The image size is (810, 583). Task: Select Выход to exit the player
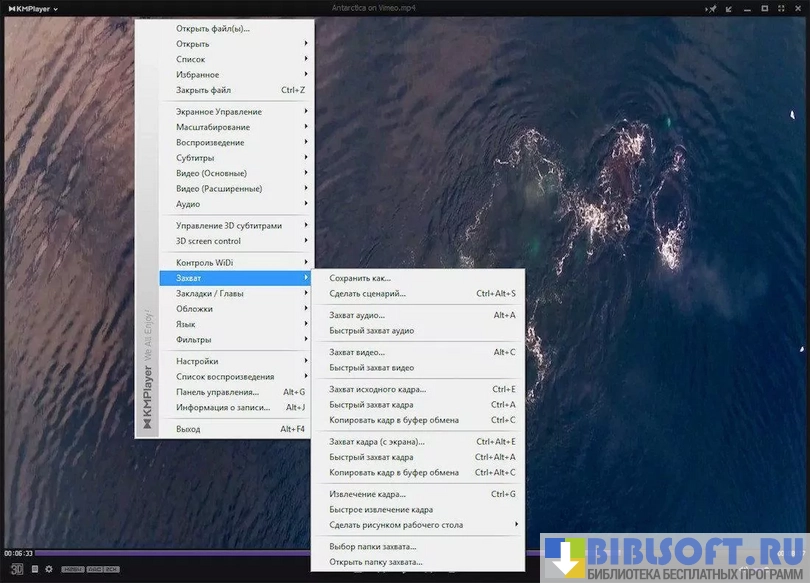(x=188, y=429)
